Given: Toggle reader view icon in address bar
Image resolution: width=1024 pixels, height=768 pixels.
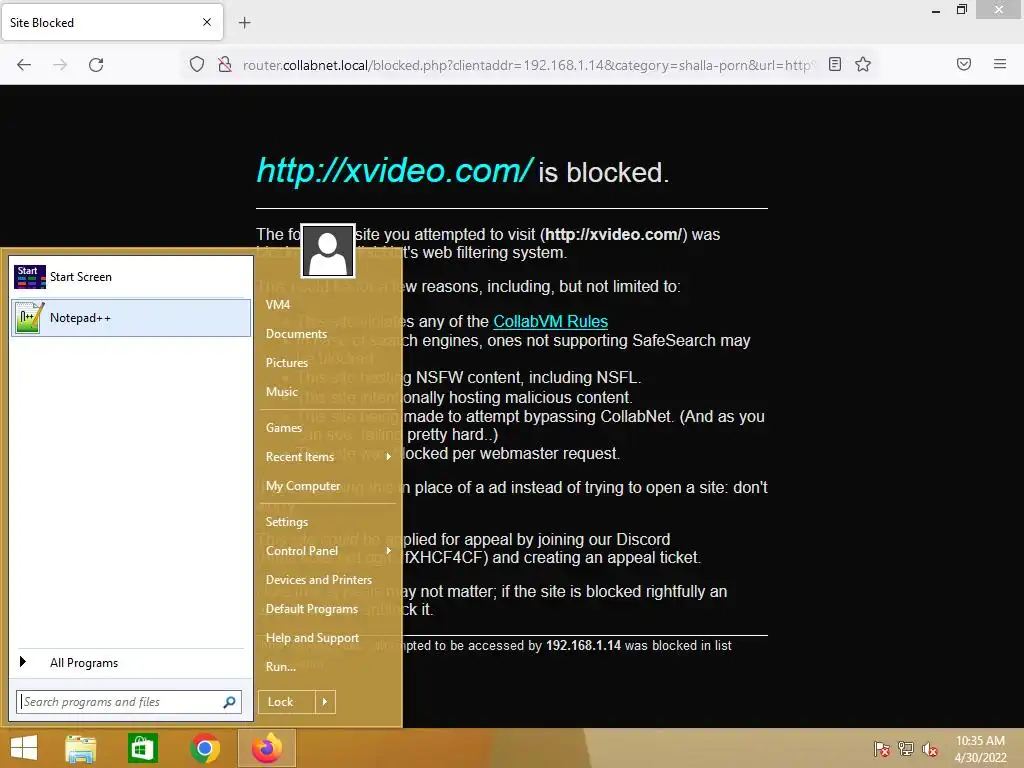Looking at the screenshot, I should tap(835, 64).
